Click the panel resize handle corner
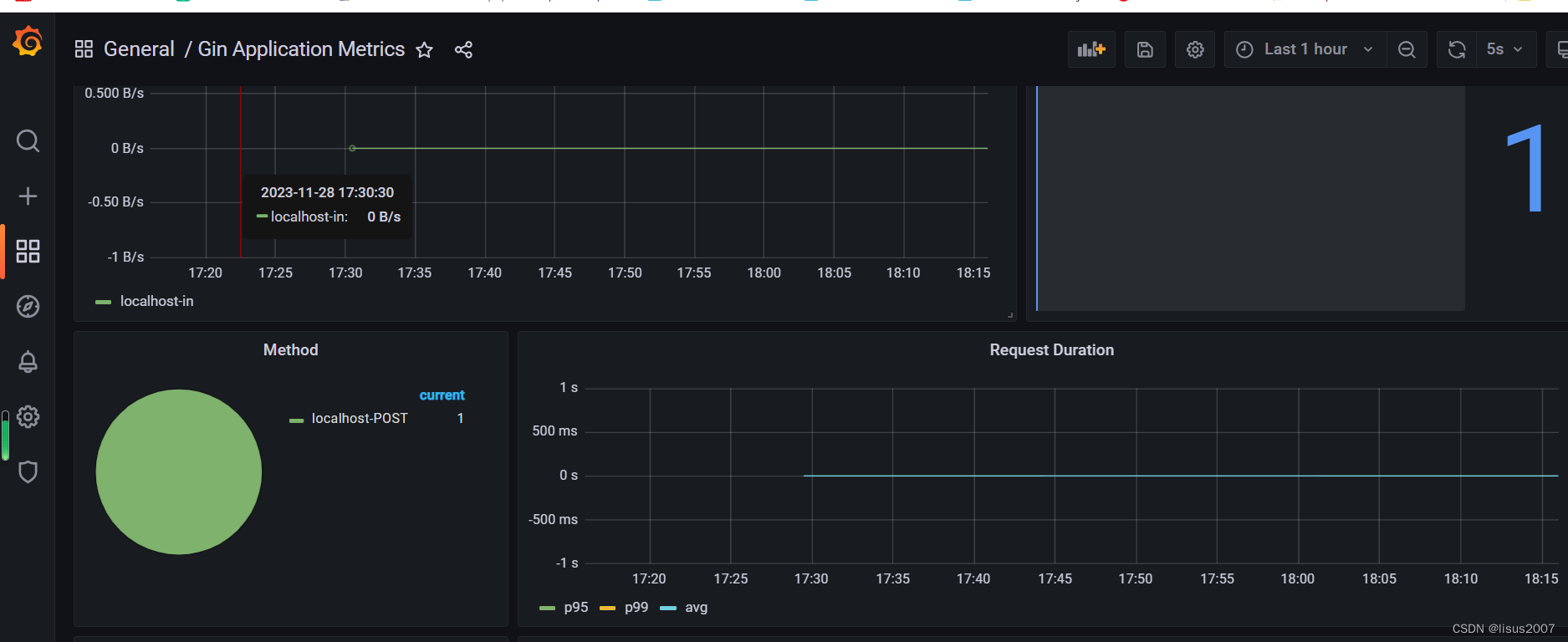The height and width of the screenshot is (642, 1568). pyautogui.click(x=1010, y=315)
